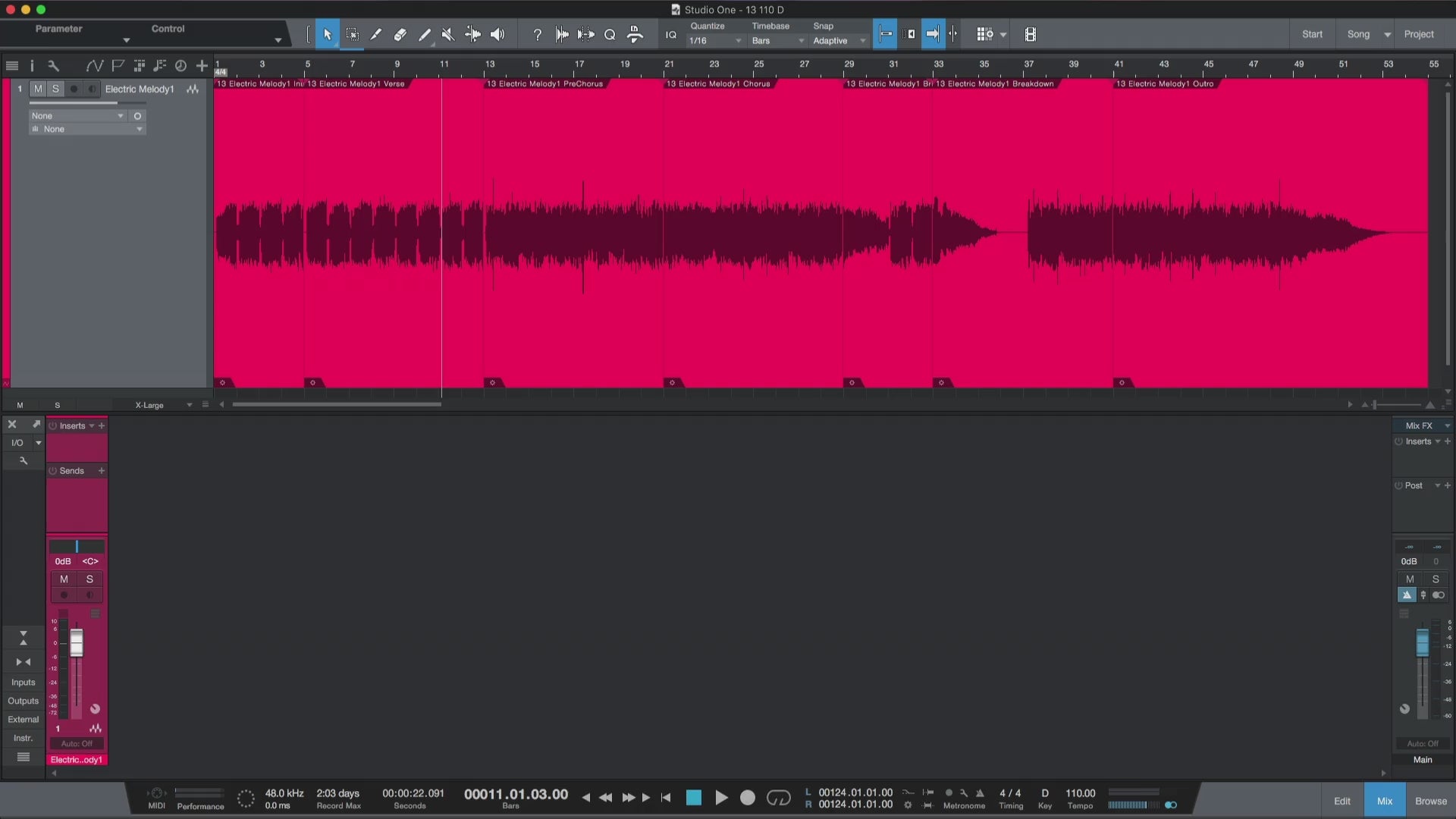Image resolution: width=1456 pixels, height=819 pixels.
Task: Open the marker track flag icon
Action: point(118,66)
